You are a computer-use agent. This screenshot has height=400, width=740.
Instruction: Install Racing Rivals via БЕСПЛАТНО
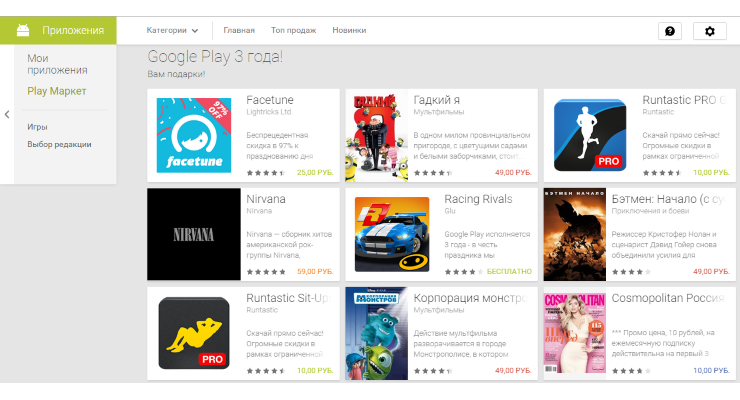(x=509, y=272)
